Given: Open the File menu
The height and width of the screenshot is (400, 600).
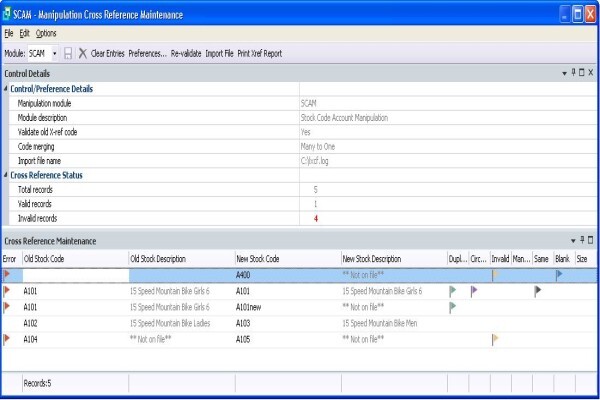Looking at the screenshot, I should point(9,33).
